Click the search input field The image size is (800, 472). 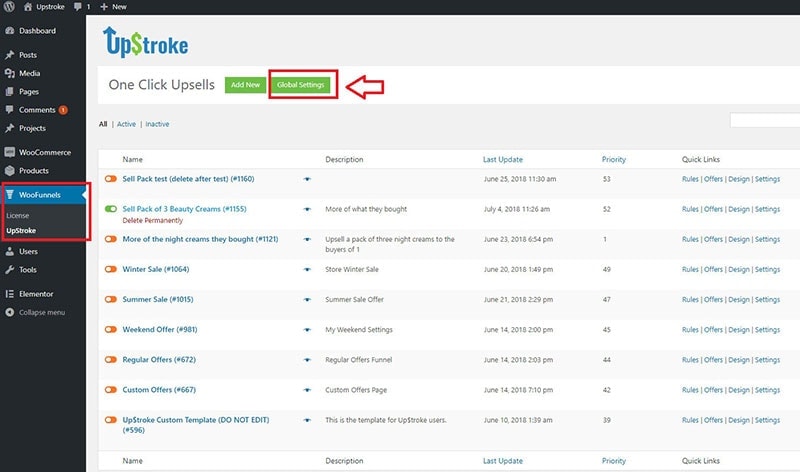(x=765, y=120)
